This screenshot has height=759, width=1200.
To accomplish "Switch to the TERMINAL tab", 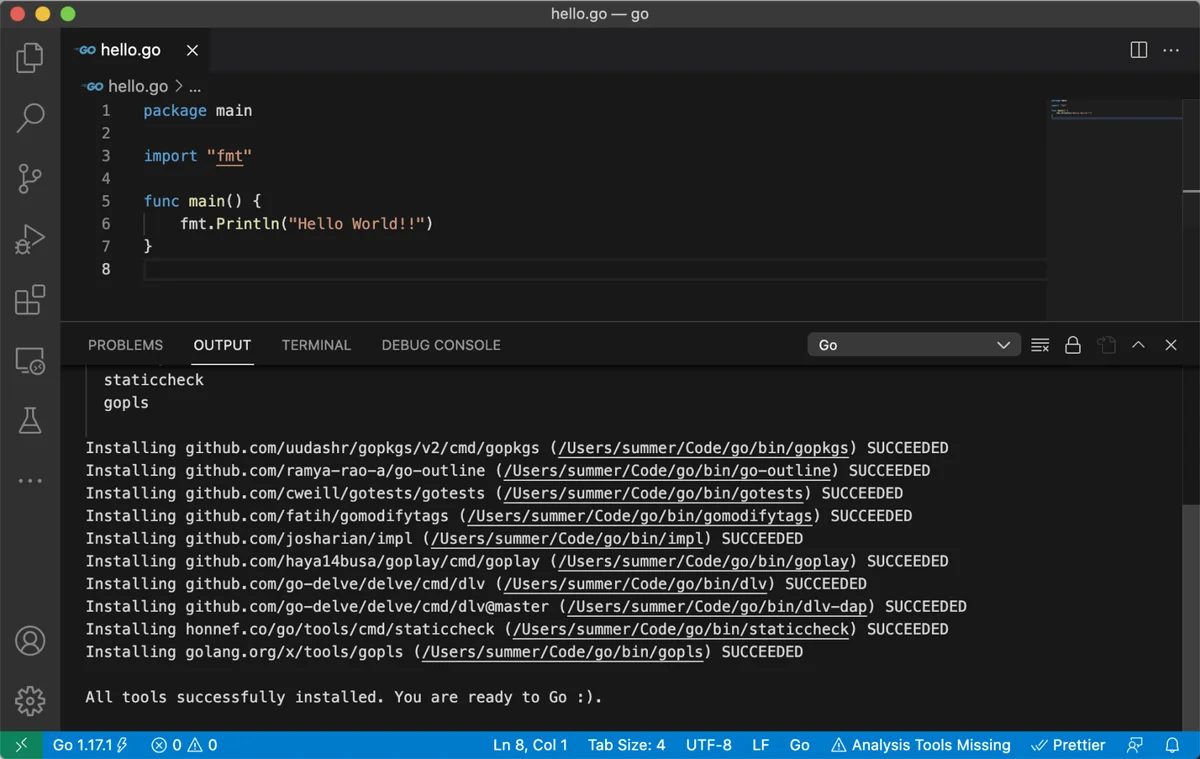I will click(316, 345).
